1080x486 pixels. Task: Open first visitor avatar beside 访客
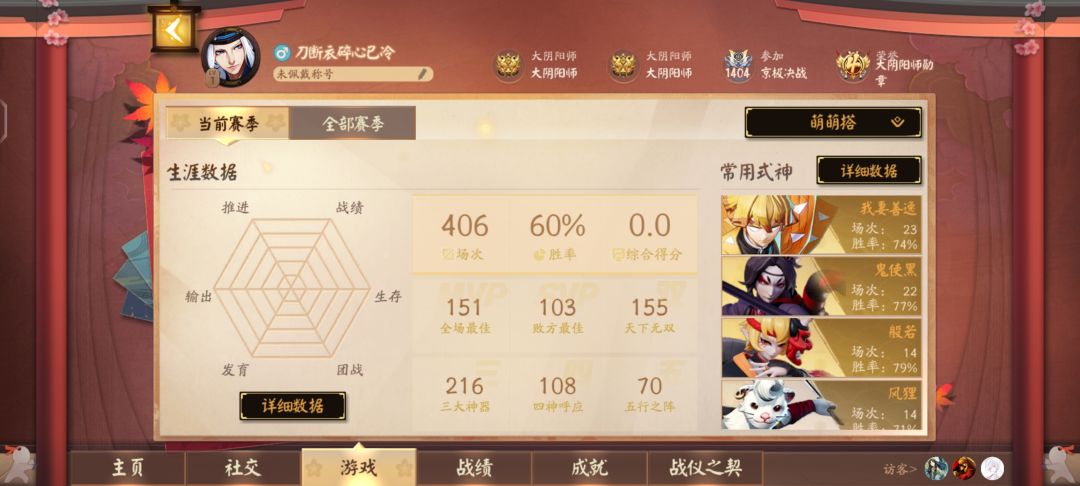click(x=936, y=469)
